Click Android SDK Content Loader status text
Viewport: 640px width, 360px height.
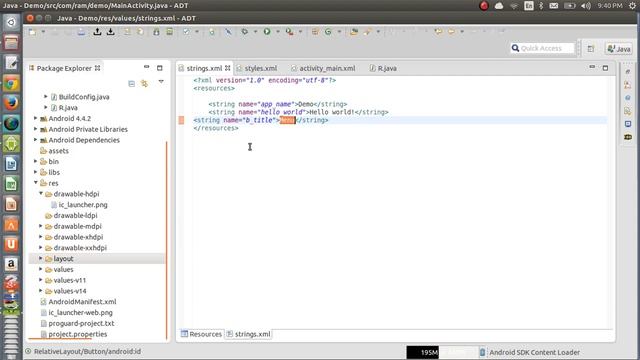pyautogui.click(x=534, y=352)
